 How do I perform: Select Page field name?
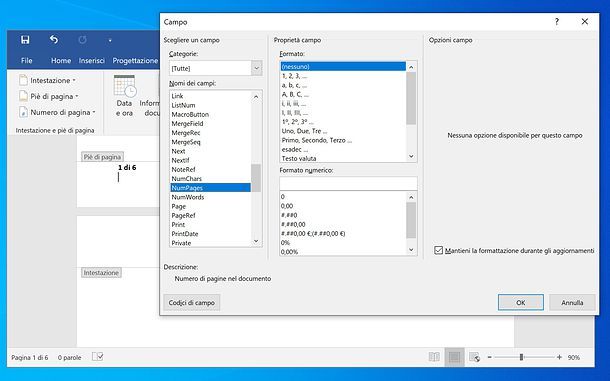click(210, 207)
